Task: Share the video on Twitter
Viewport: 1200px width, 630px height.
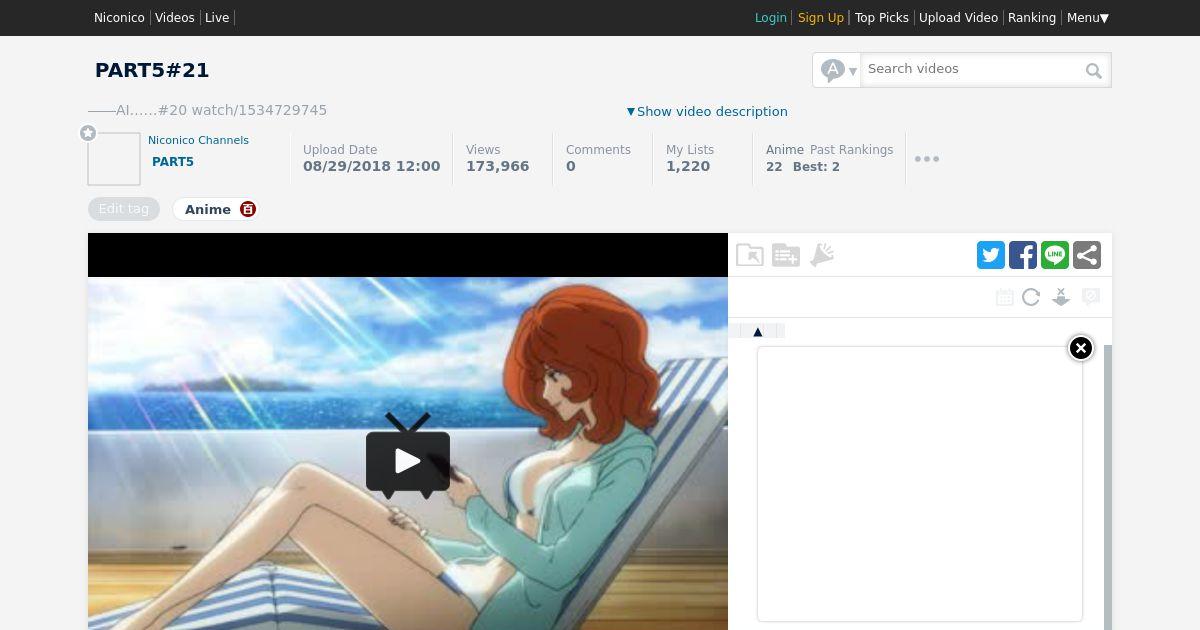Action: tap(991, 255)
